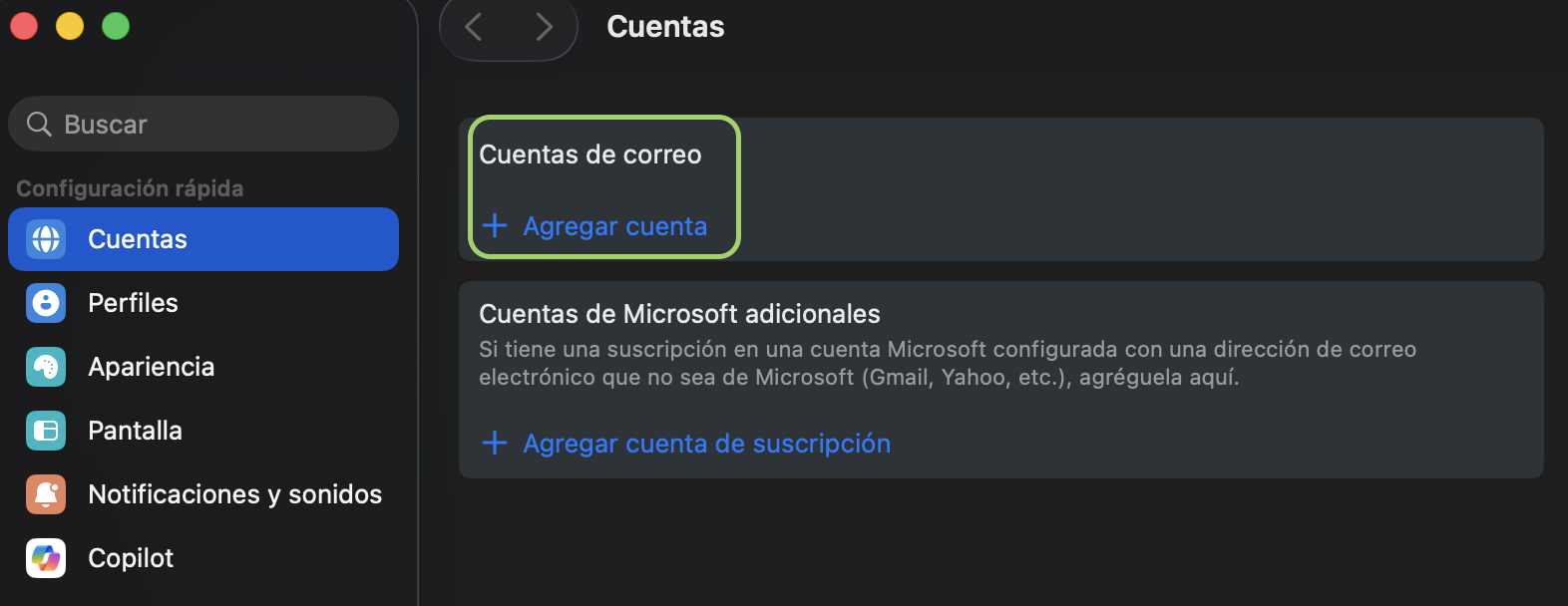Click the Perfiles person icon
The width and height of the screenshot is (1568, 606).
(x=46, y=303)
